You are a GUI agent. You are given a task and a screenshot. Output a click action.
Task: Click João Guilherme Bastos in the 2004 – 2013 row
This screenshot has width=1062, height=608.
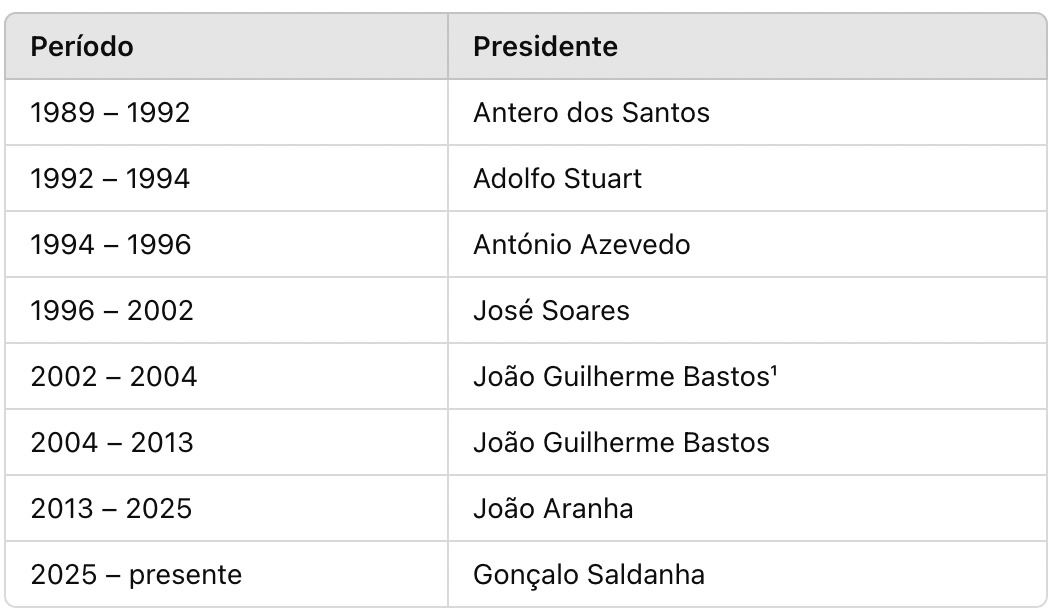click(621, 443)
